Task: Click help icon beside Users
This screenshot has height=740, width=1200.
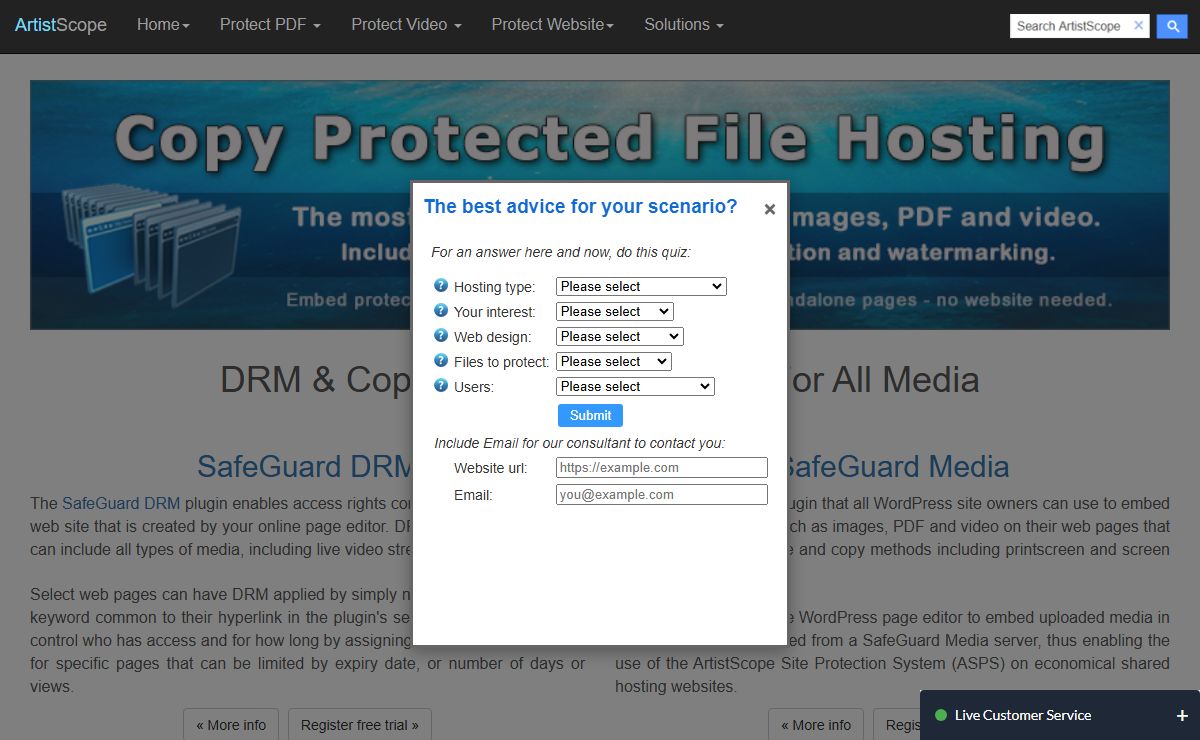Action: 441,386
